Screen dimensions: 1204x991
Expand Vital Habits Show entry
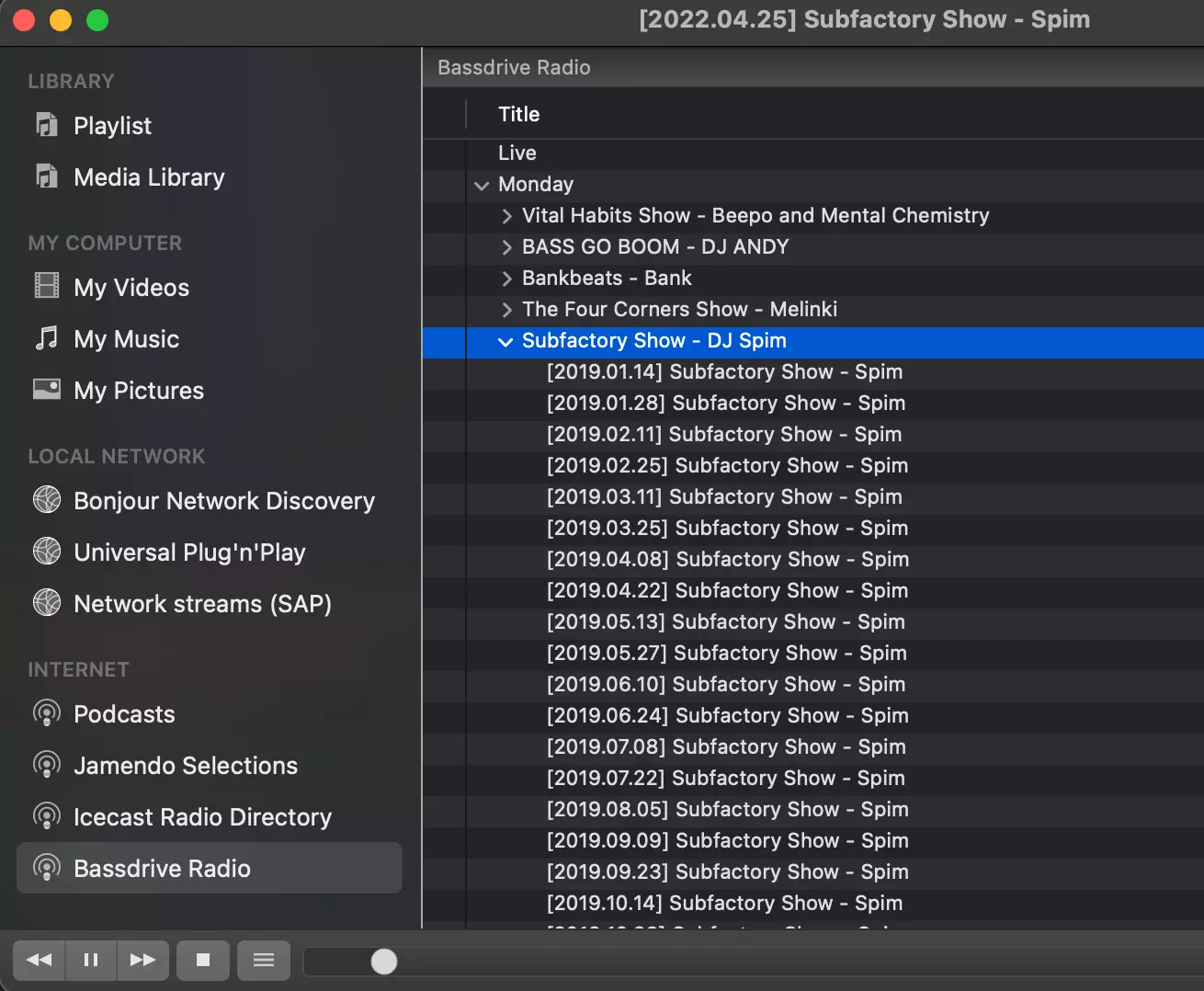(506, 216)
